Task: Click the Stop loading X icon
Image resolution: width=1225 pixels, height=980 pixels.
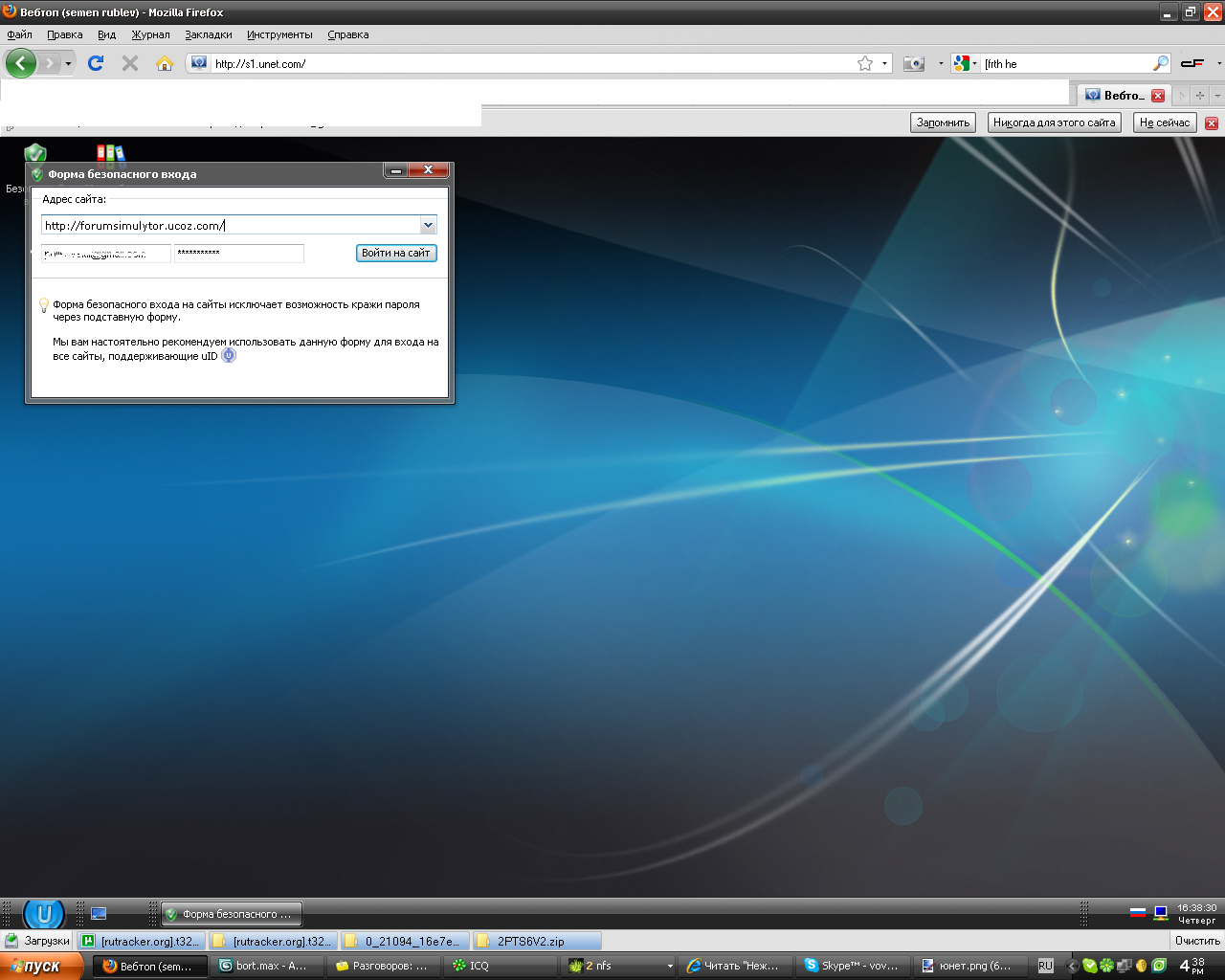Action: pyautogui.click(x=130, y=63)
